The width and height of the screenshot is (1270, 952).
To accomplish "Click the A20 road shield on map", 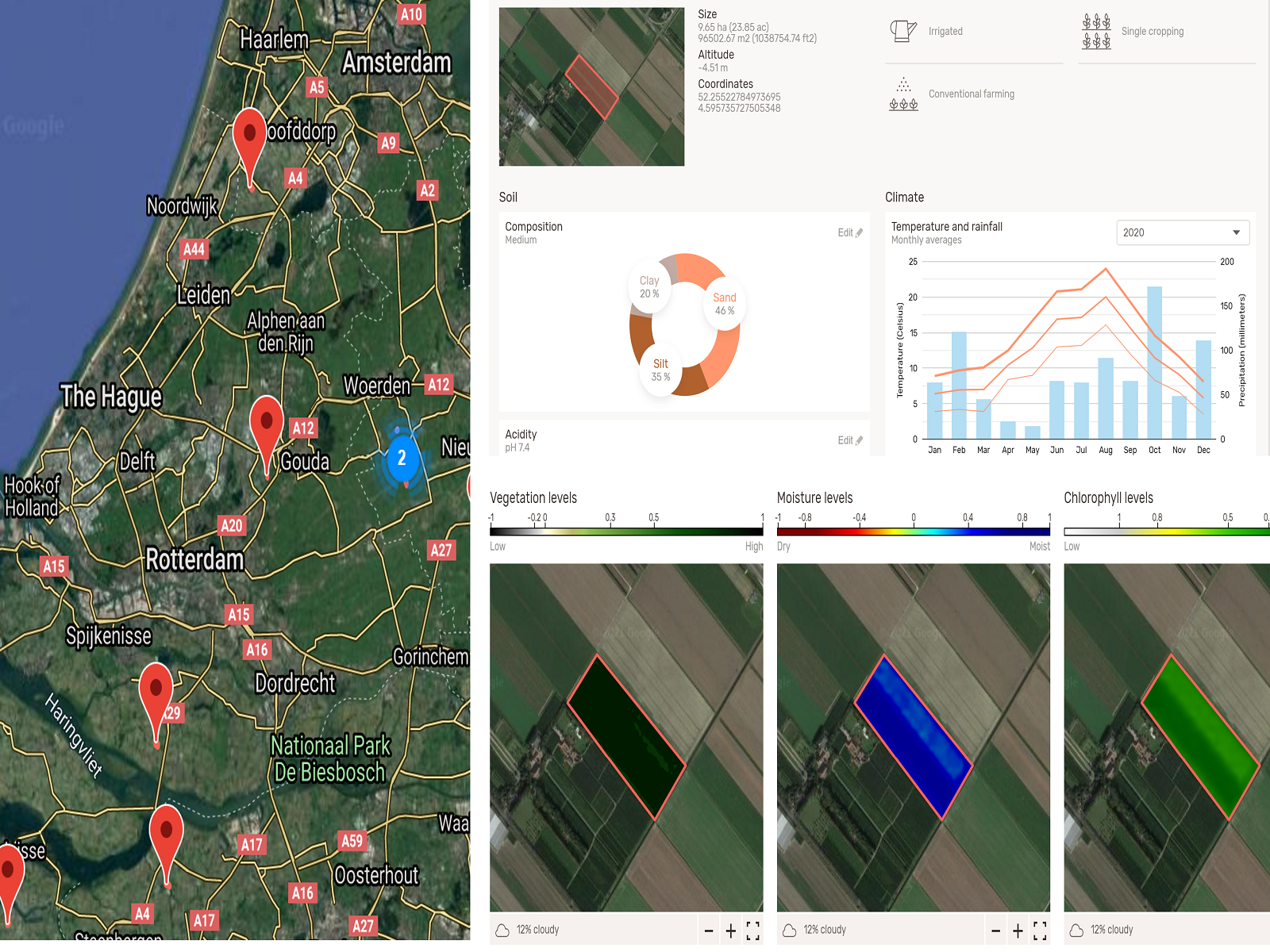I will tap(232, 525).
